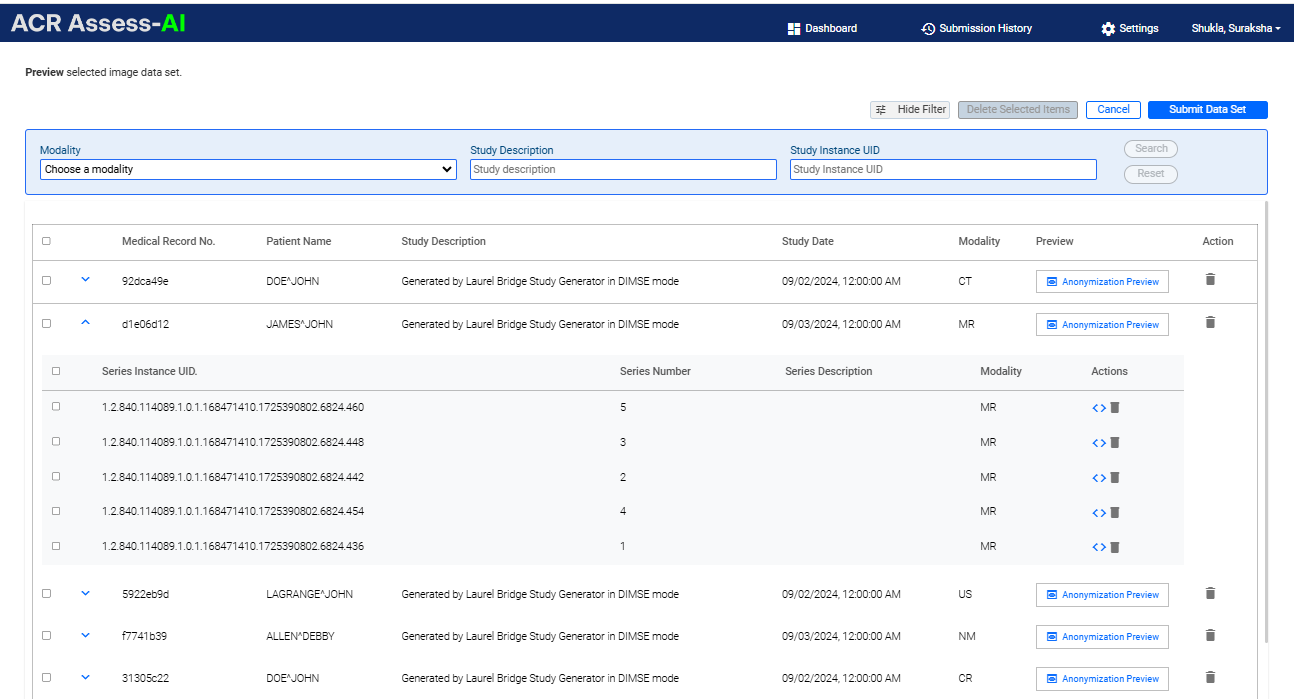Viewport: 1294px width, 699px height.
Task: Click the Study Date column header
Action: click(807, 241)
